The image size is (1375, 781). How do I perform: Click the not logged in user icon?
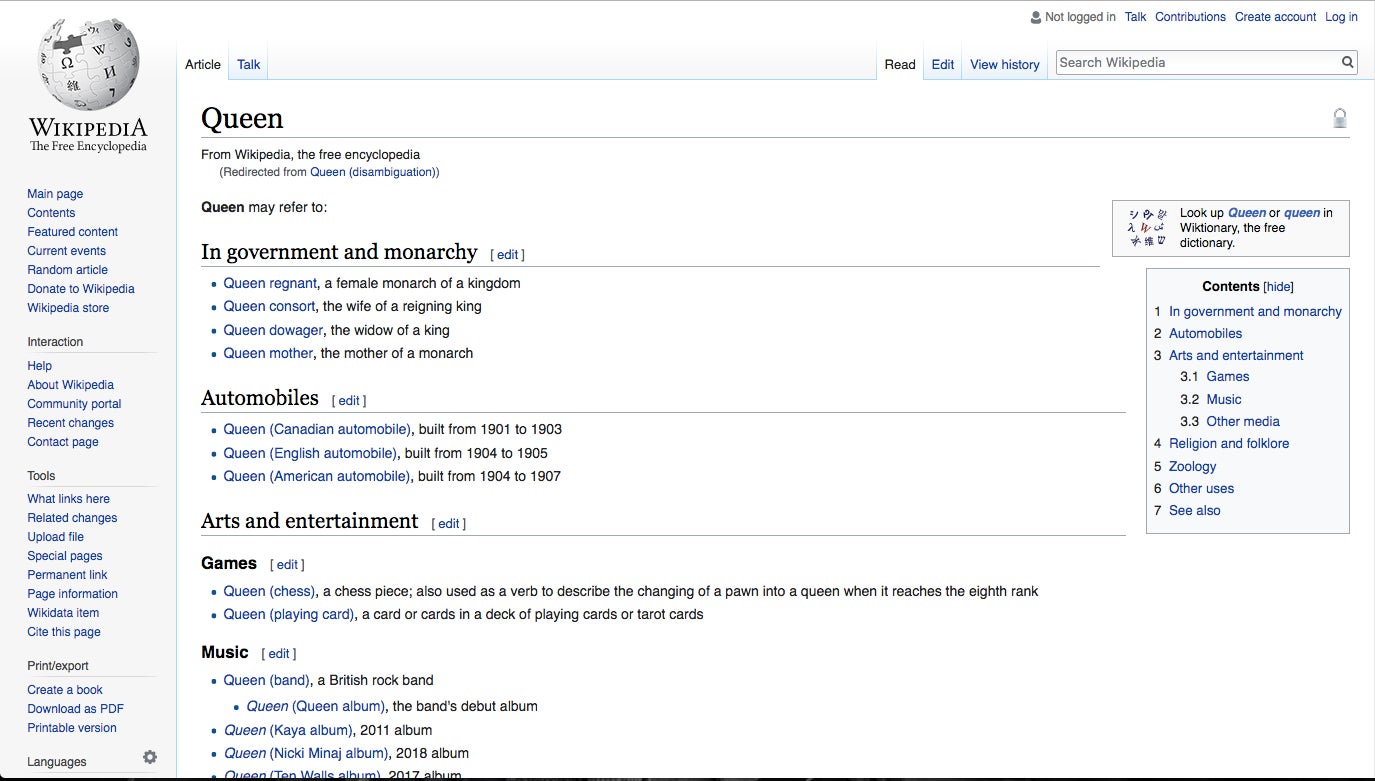[1036, 17]
